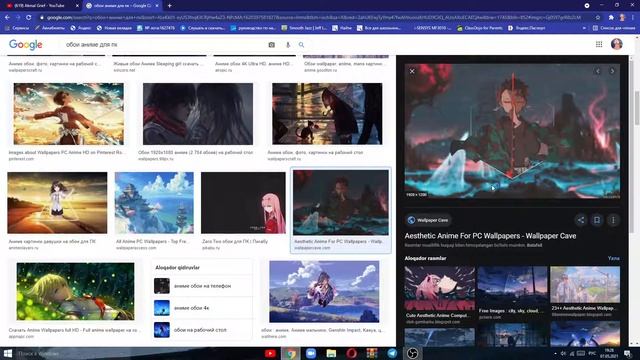Viewport: 640px width, 360px height.
Task: Open more options menu in preview panel
Action: point(613,220)
